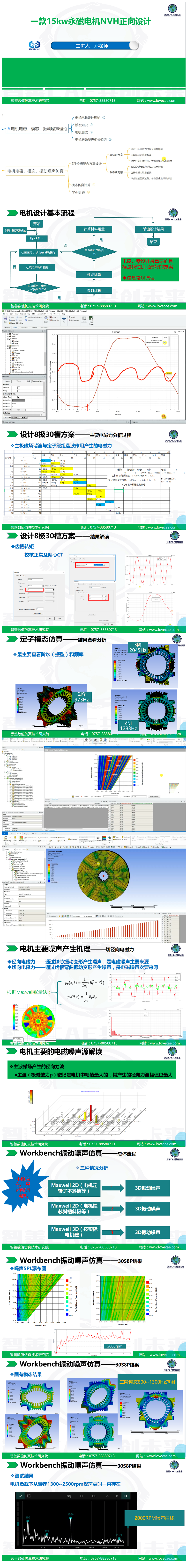Click the 开始 flowchart start box
The image size is (187, 1568).
click(37, 224)
